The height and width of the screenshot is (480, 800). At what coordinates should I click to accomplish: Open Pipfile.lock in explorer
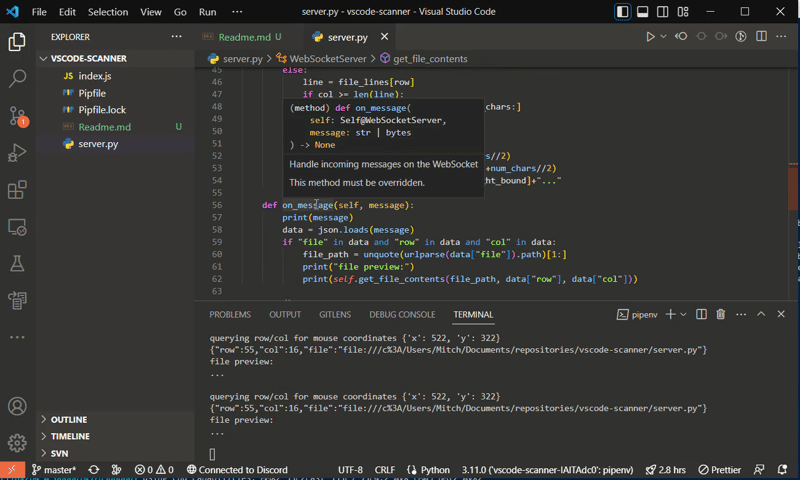[102, 110]
